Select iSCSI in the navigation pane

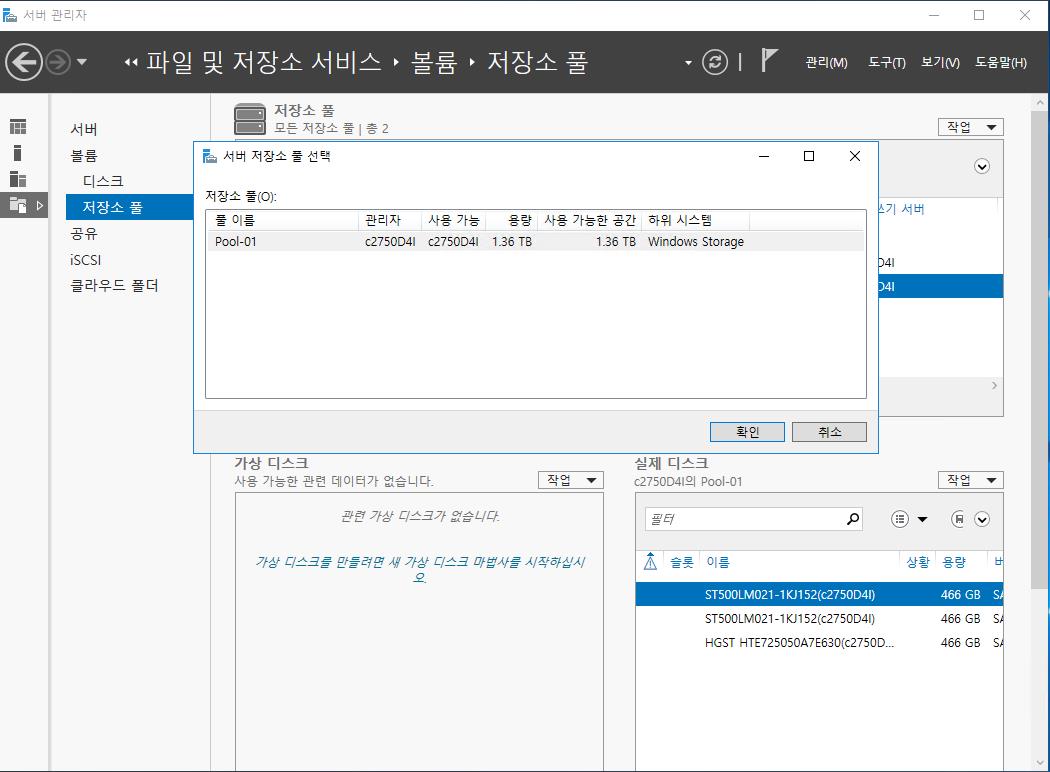[x=86, y=260]
